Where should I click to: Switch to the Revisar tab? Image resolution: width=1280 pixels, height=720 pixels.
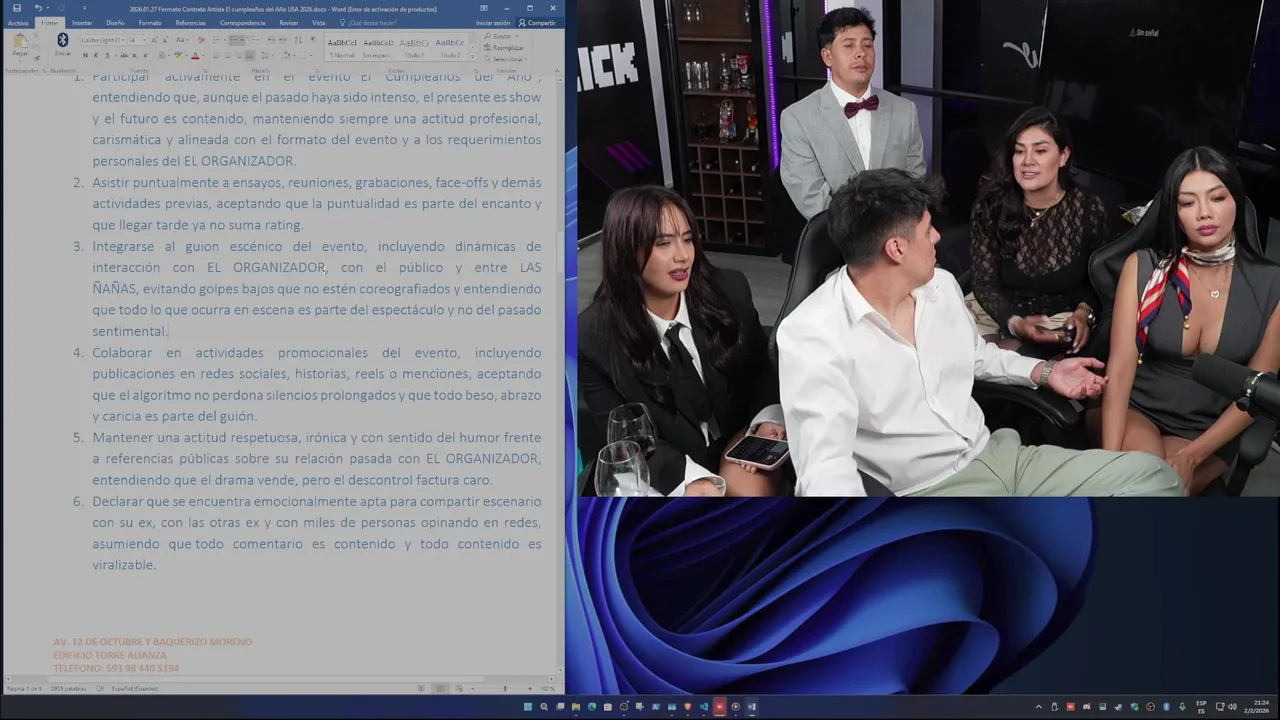click(x=289, y=23)
